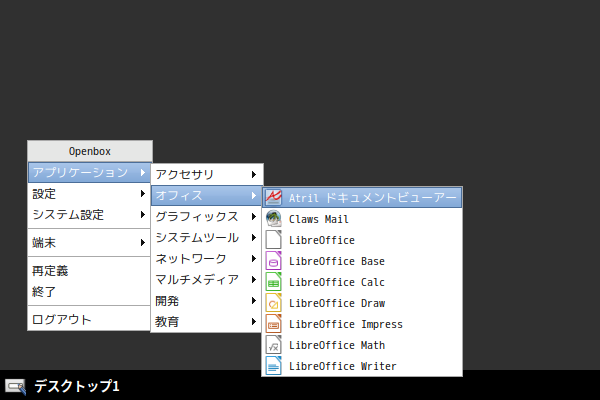Click the blue LibreOffice Writer icon
The image size is (600, 400).
click(274, 366)
